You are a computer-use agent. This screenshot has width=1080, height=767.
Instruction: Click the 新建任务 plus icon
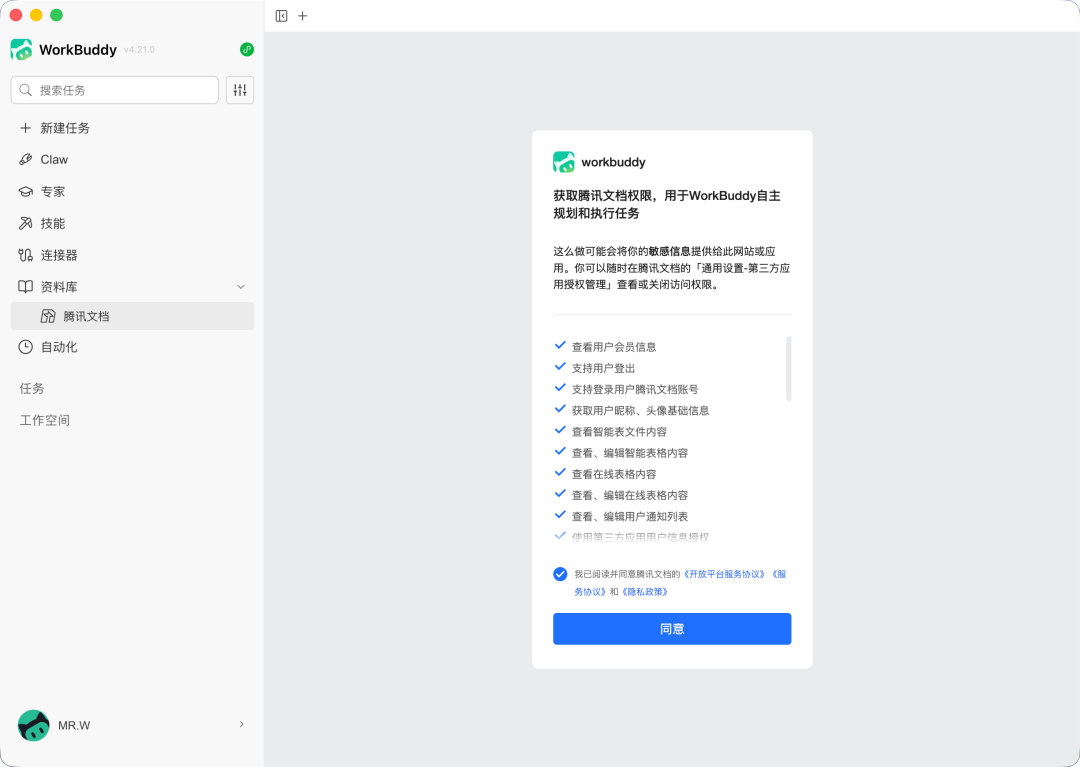(x=25, y=128)
